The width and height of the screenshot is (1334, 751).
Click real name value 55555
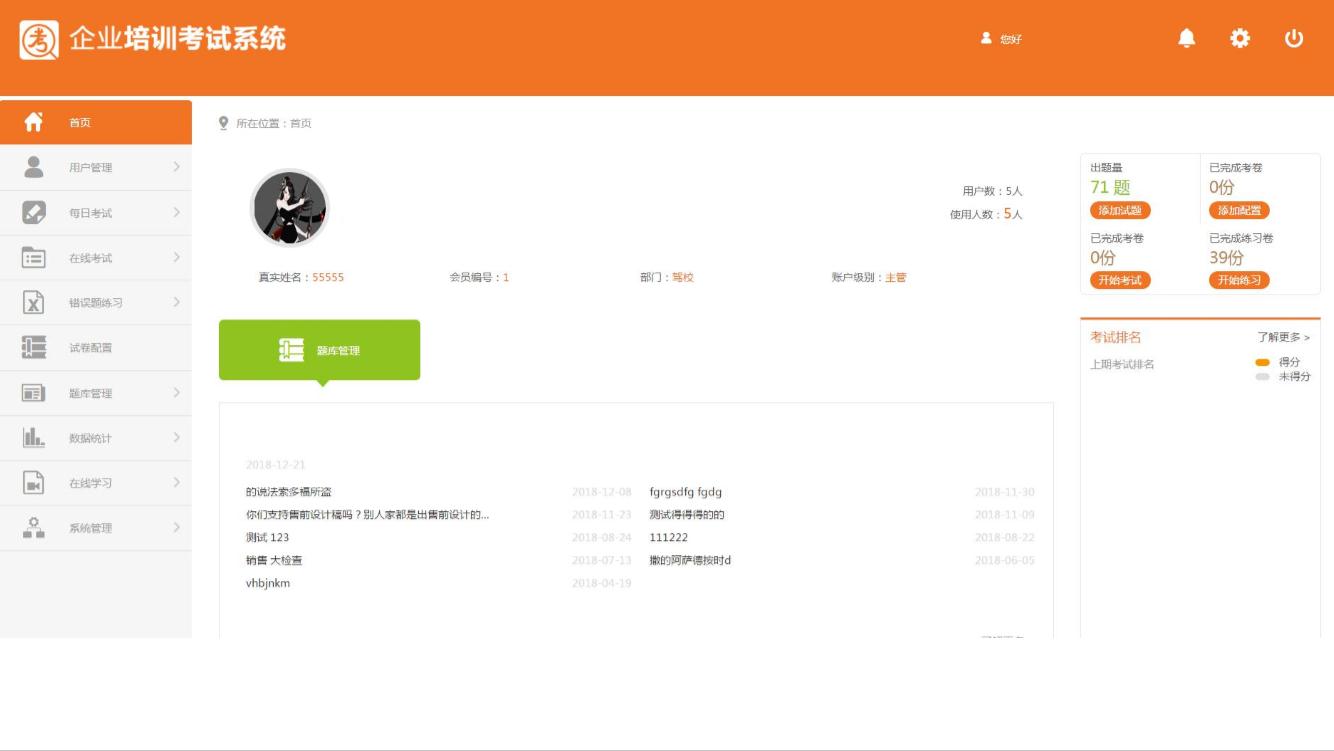328,277
